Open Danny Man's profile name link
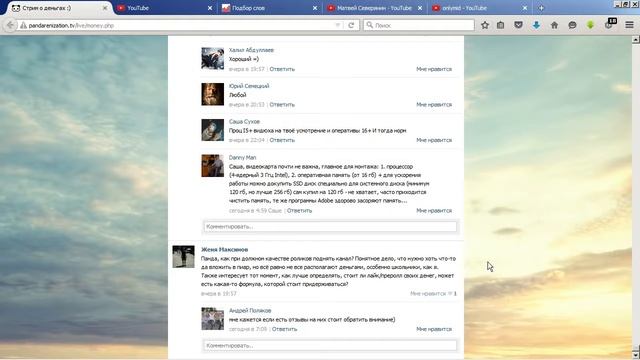 [242, 158]
